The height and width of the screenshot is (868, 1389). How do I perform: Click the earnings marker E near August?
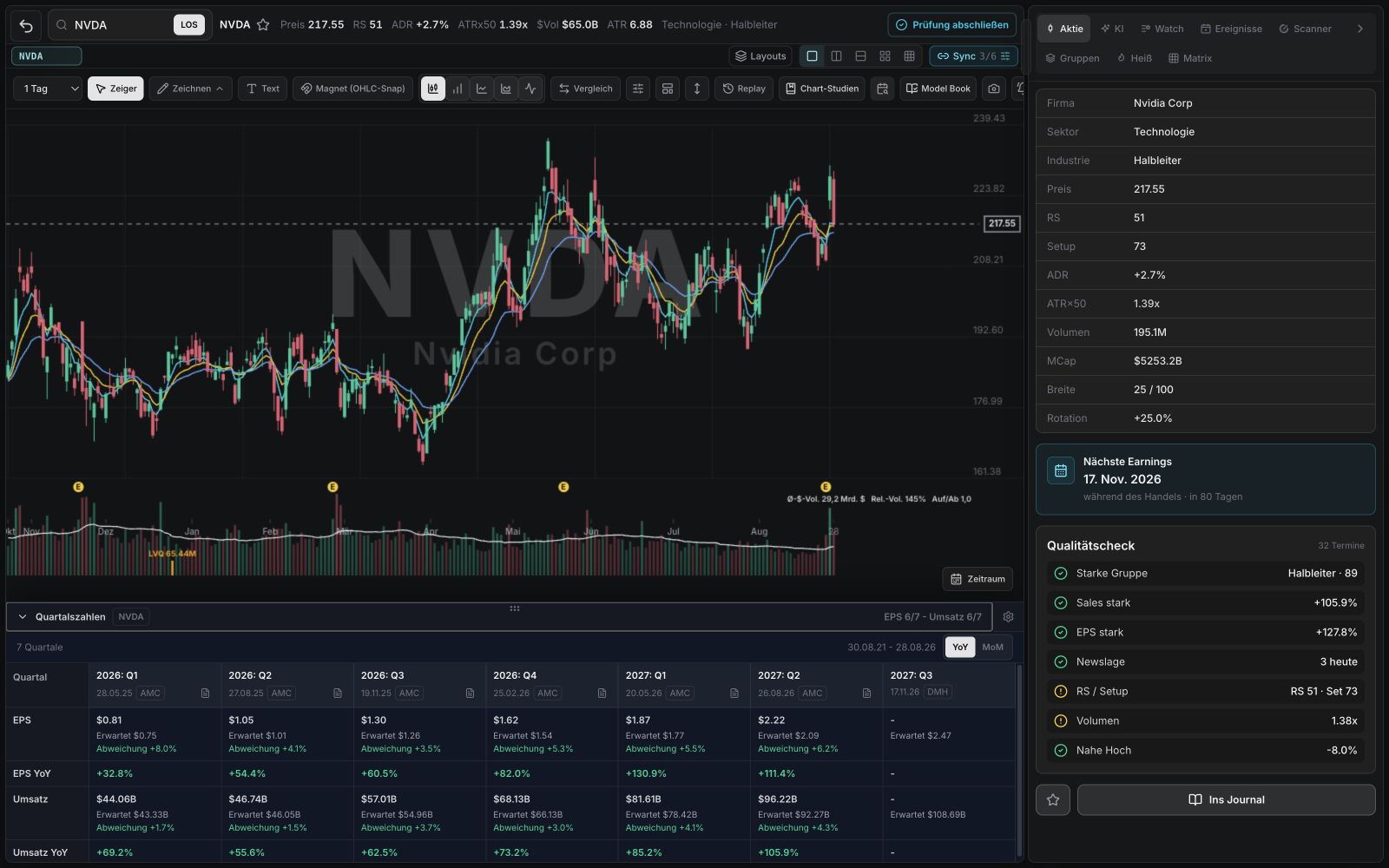tap(826, 487)
